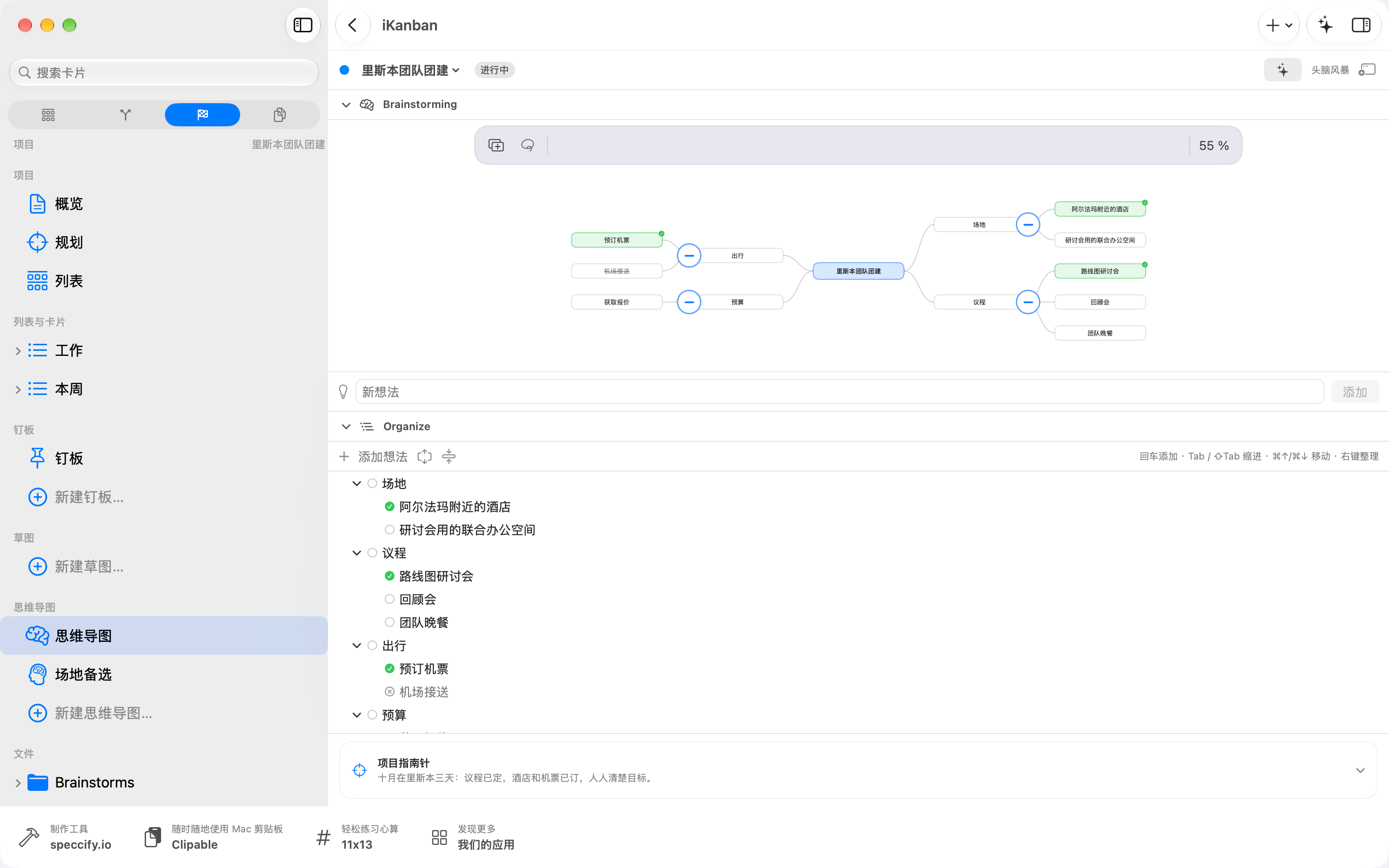The height and width of the screenshot is (868, 1389).
Task: Click the Clipable clipboard app icon
Action: tap(153, 837)
